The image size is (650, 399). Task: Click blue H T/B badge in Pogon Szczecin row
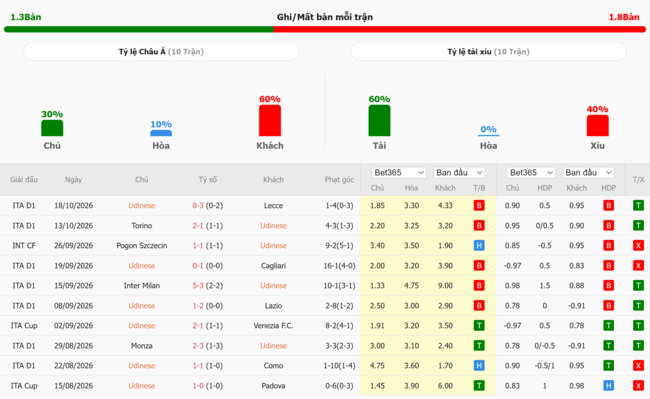(479, 246)
